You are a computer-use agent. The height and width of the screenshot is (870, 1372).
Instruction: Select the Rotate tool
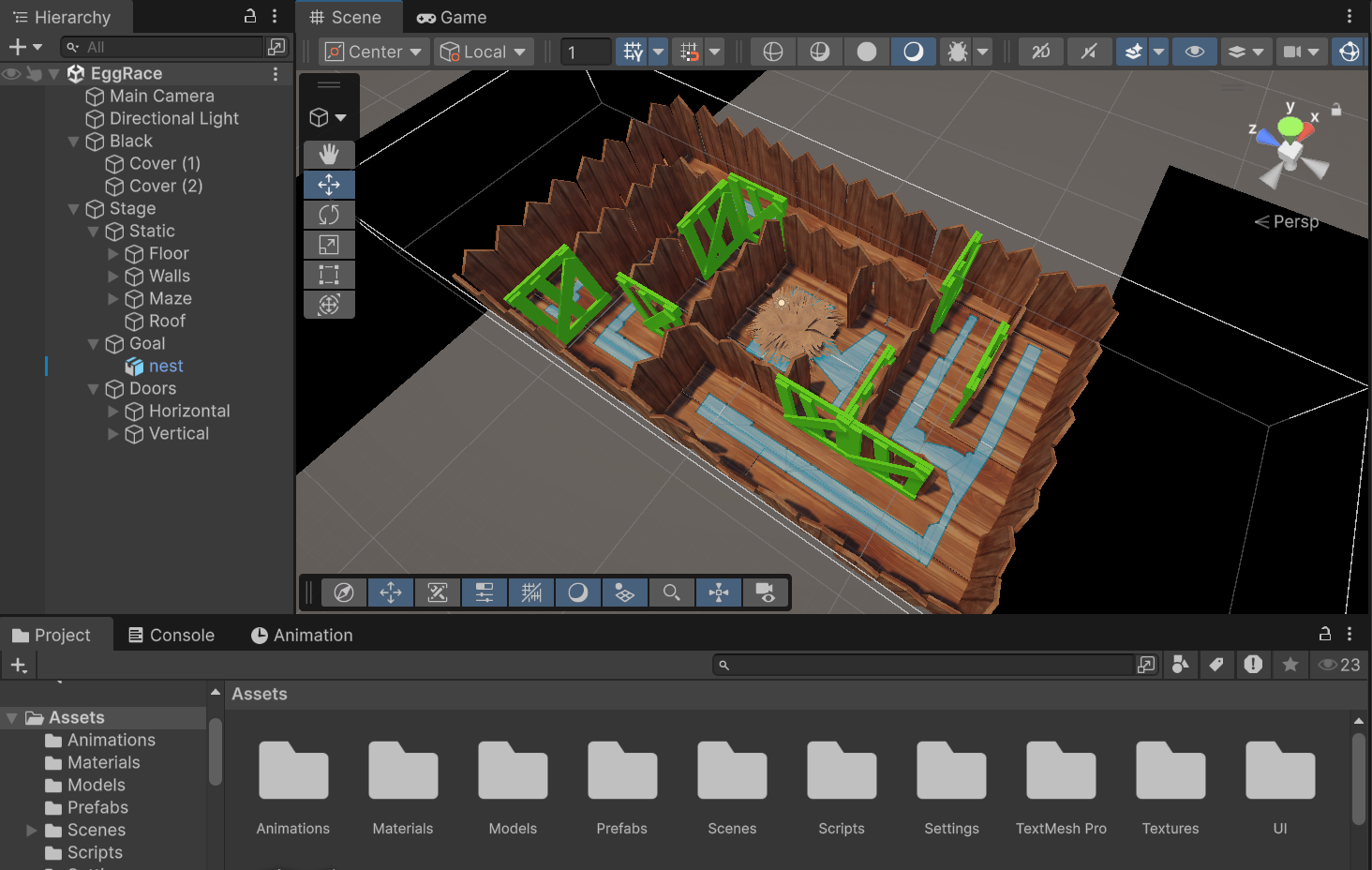point(329,215)
